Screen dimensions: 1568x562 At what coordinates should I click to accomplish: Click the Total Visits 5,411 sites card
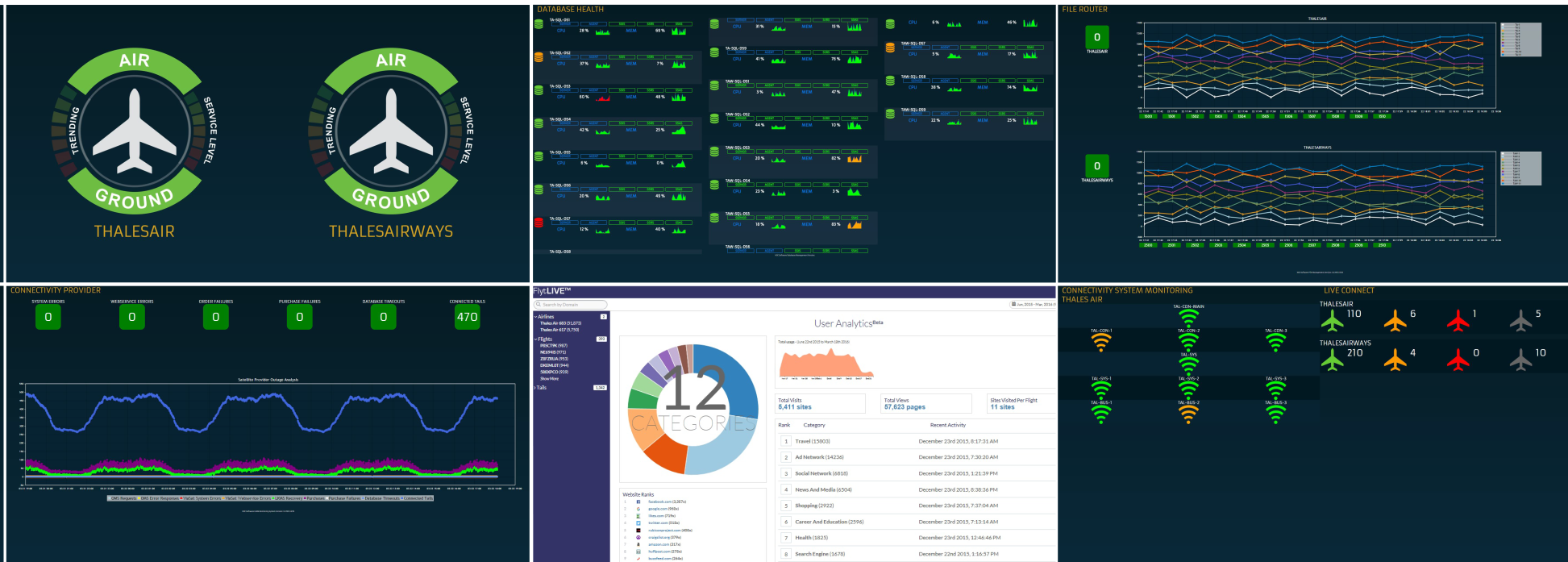coord(821,404)
